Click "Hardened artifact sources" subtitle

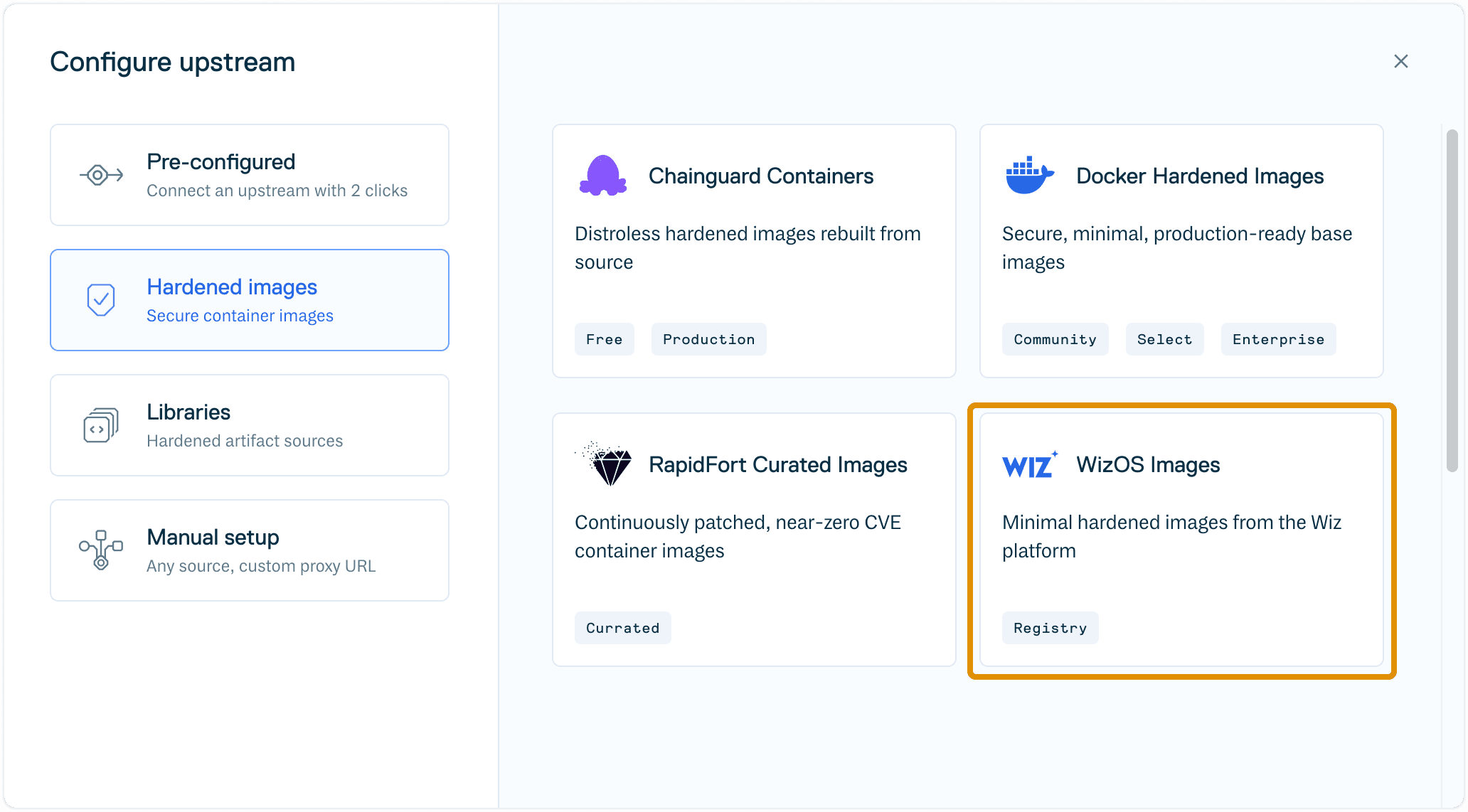tap(245, 441)
